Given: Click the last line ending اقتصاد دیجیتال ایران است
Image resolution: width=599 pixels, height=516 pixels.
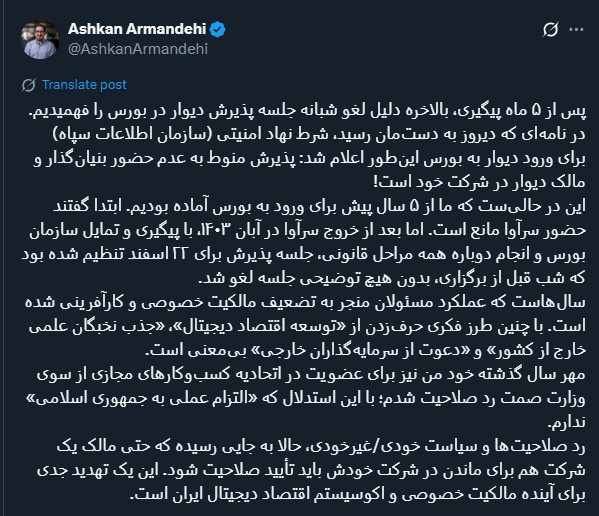Looking at the screenshot, I should coord(358,495).
